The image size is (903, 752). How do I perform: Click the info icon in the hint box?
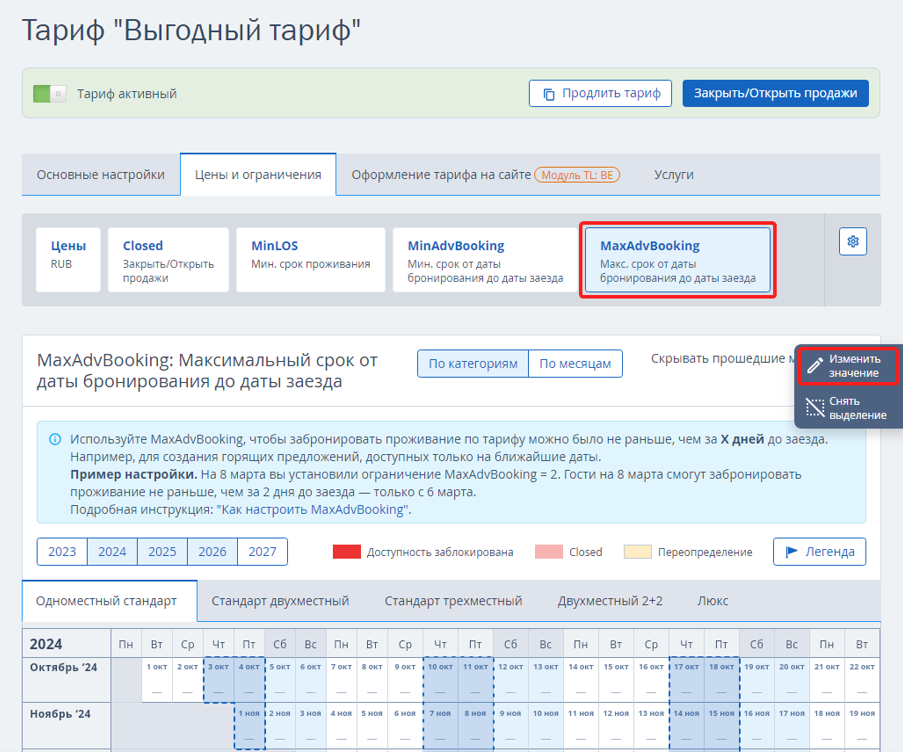point(55,439)
